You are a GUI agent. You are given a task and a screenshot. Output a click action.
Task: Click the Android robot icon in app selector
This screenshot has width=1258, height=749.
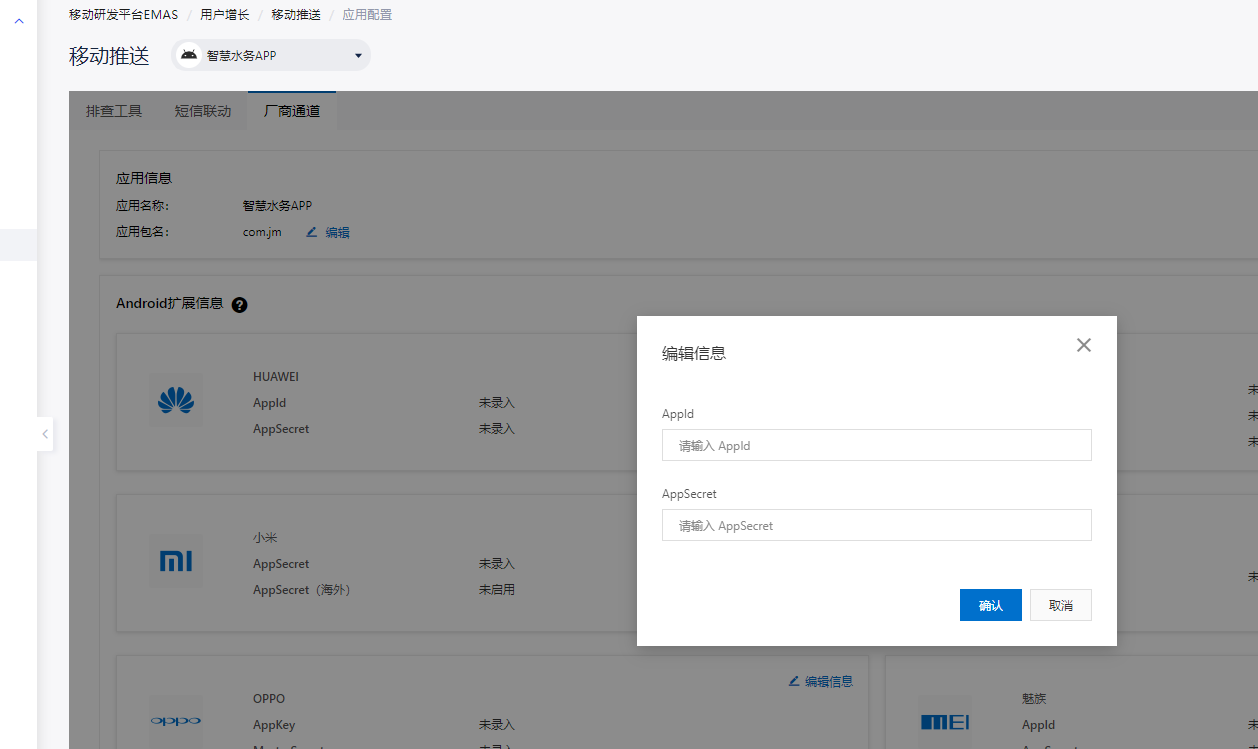188,55
